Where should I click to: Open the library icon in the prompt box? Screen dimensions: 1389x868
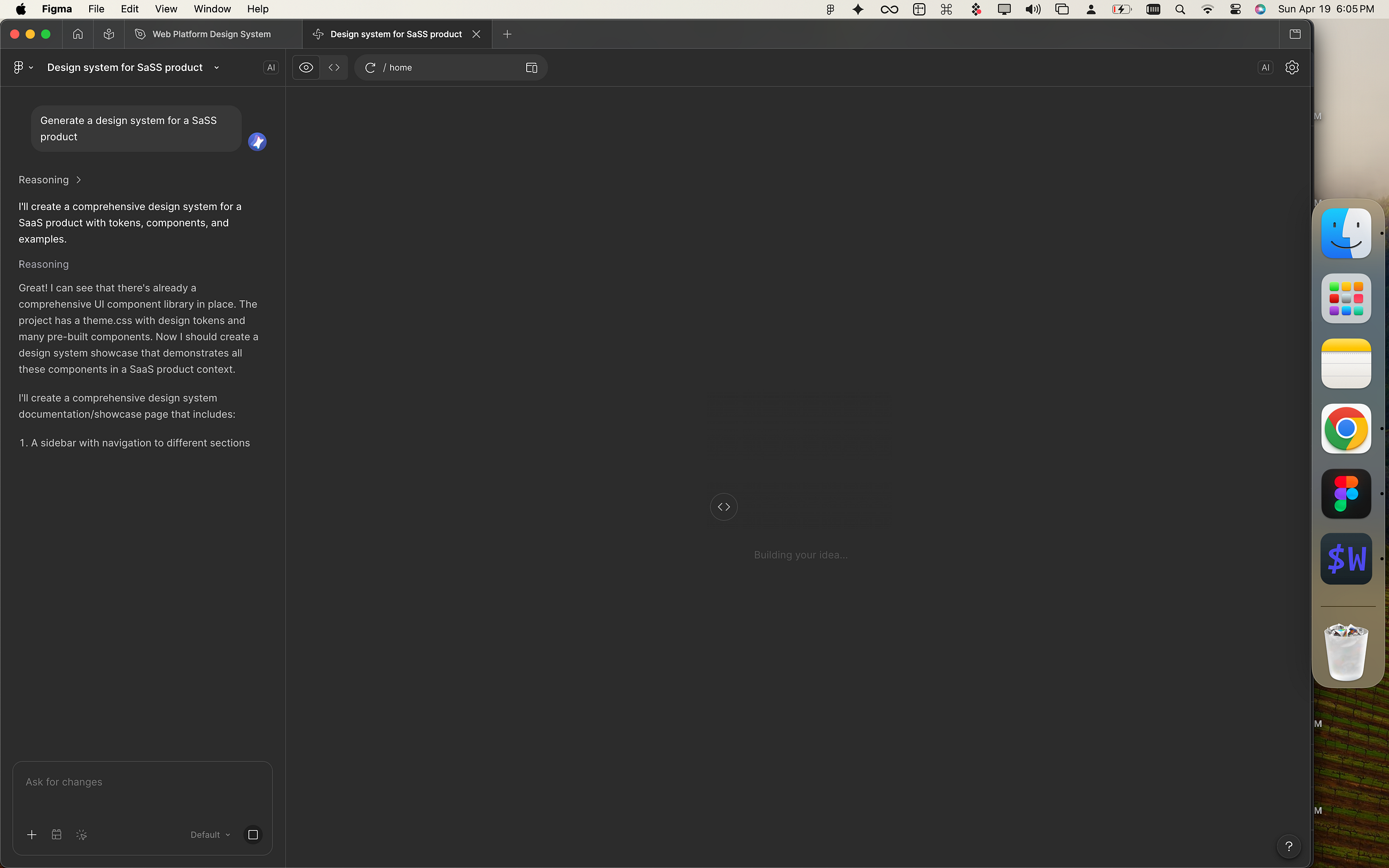pyautogui.click(x=56, y=835)
